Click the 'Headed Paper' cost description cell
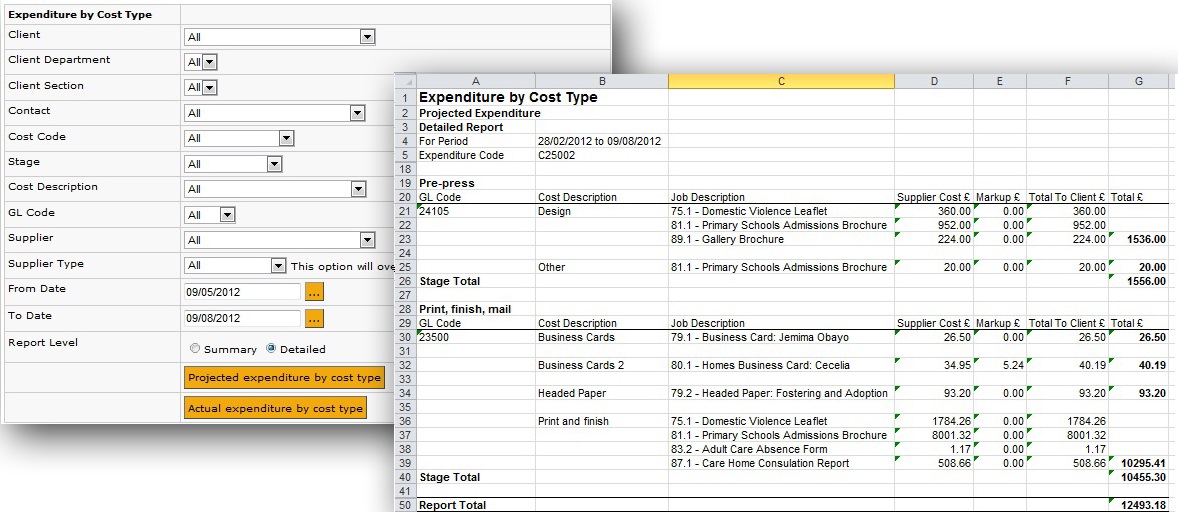Screen dimensions: 1178x512 point(602,393)
